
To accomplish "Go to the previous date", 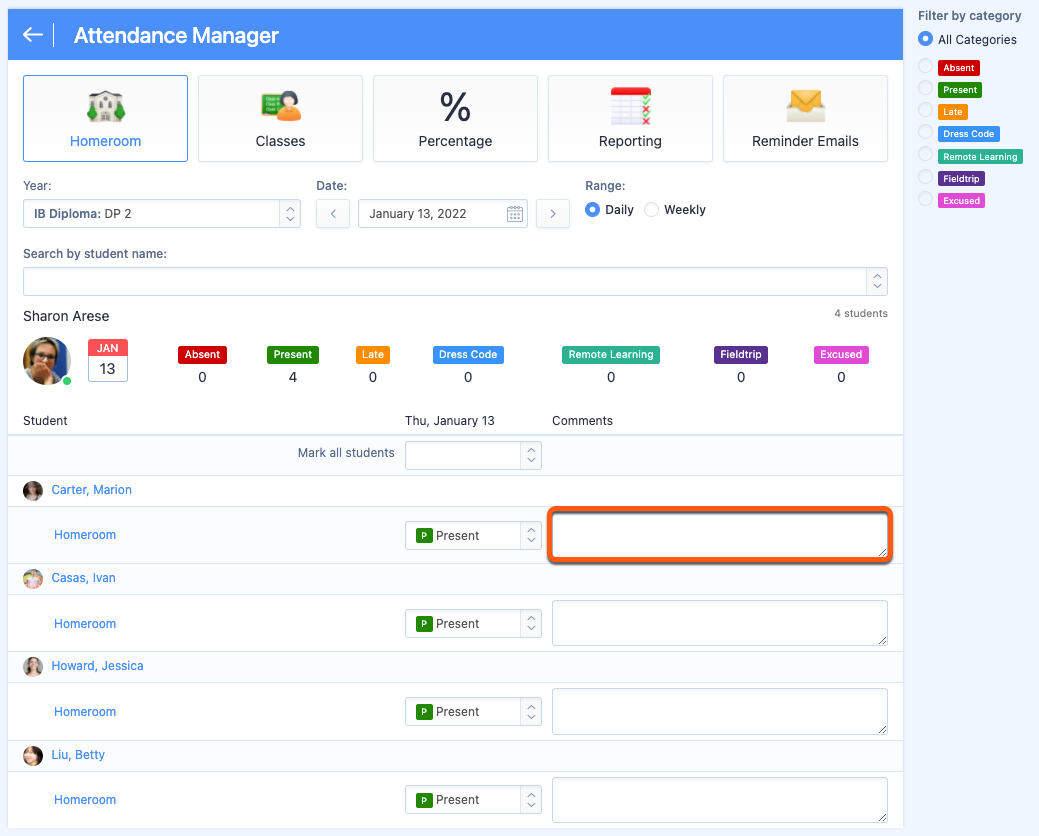I will (333, 213).
